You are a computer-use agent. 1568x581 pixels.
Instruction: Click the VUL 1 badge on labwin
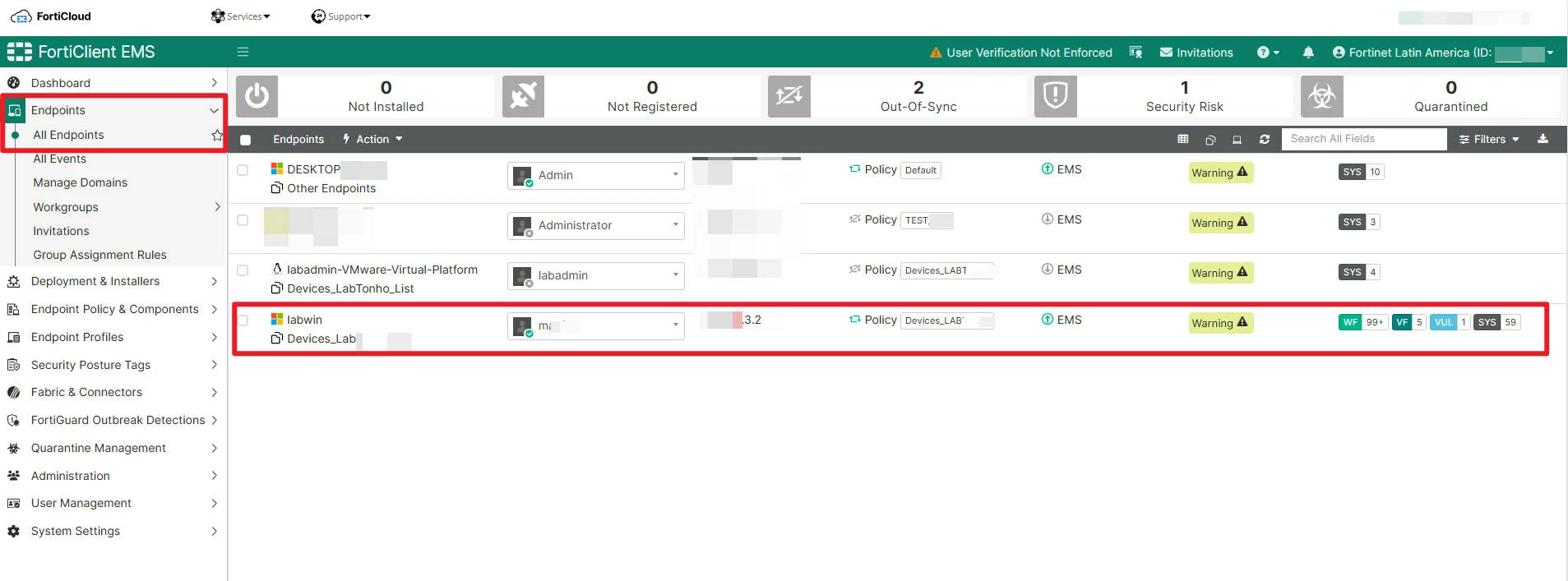1450,322
